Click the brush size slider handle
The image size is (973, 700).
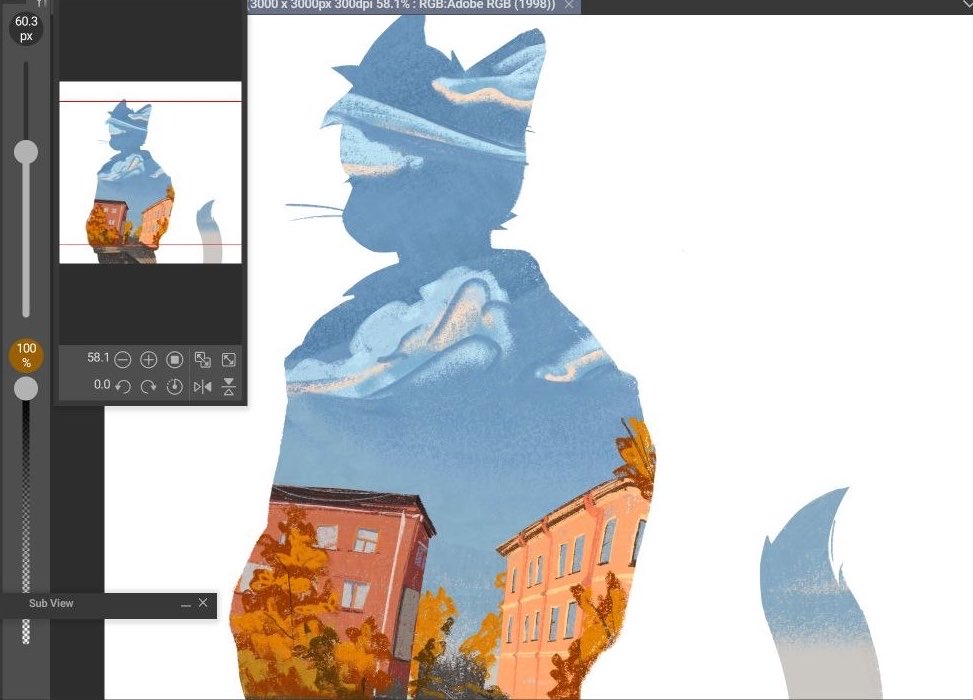point(26,152)
